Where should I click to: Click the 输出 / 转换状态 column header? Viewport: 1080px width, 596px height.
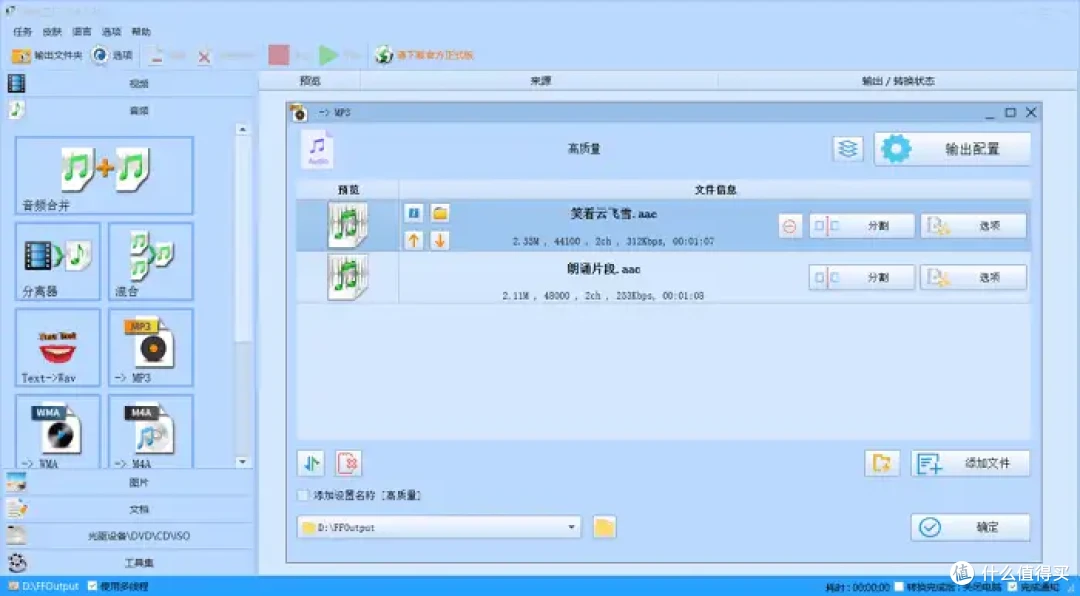coord(898,81)
